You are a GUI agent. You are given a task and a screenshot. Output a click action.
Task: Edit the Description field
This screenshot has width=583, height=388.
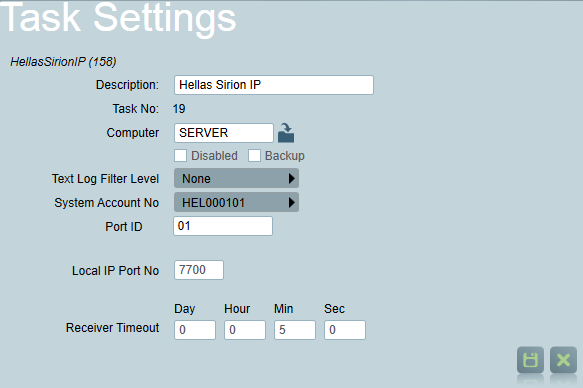274,85
